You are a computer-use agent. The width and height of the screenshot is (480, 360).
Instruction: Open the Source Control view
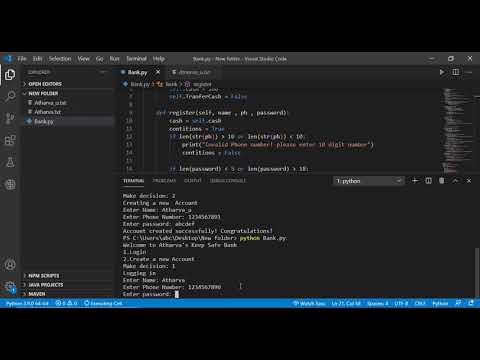tap(10, 118)
